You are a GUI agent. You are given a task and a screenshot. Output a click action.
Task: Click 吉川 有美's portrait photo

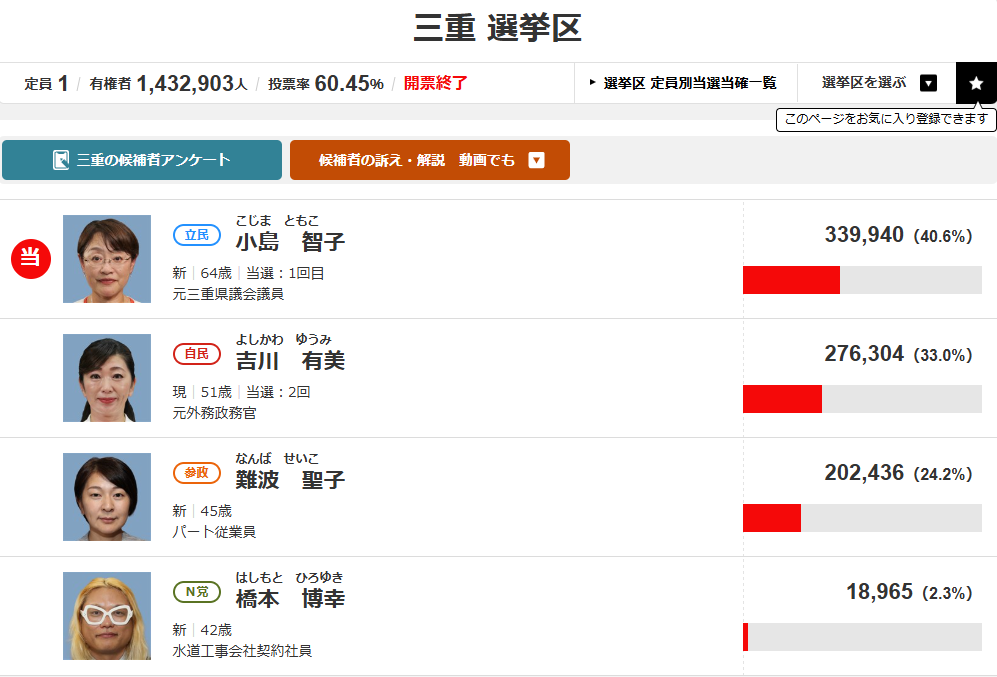[107, 378]
